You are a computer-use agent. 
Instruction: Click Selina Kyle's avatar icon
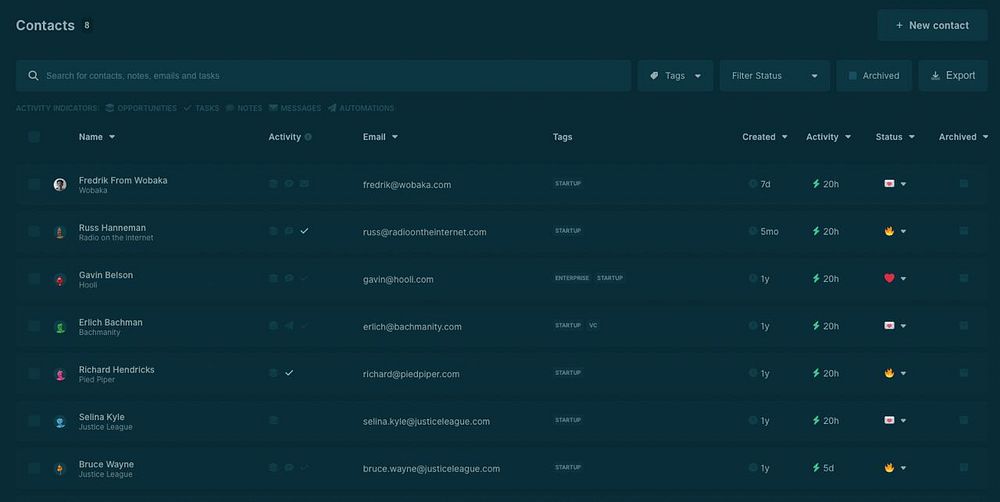(60, 422)
